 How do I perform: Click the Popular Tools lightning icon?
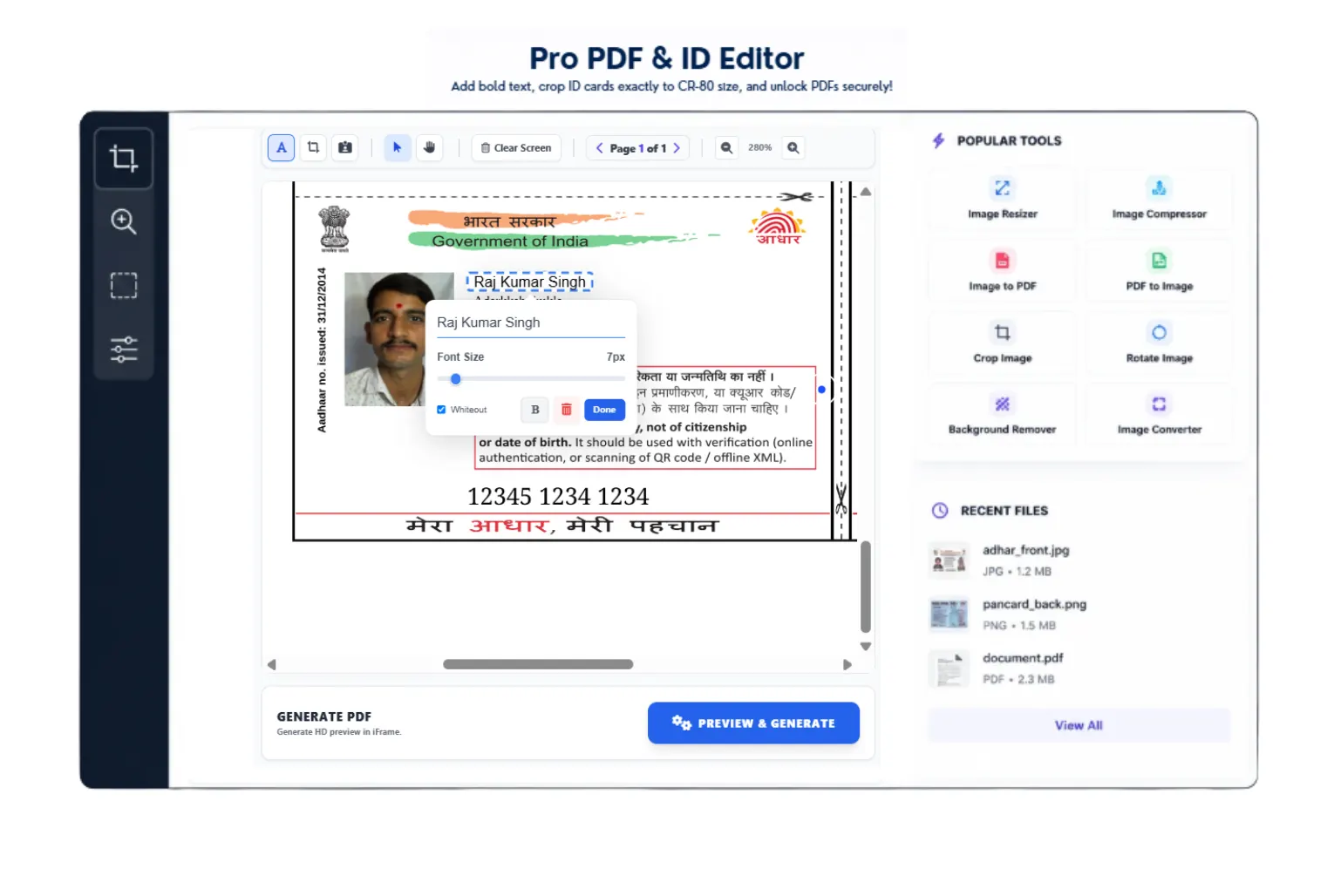coord(938,140)
